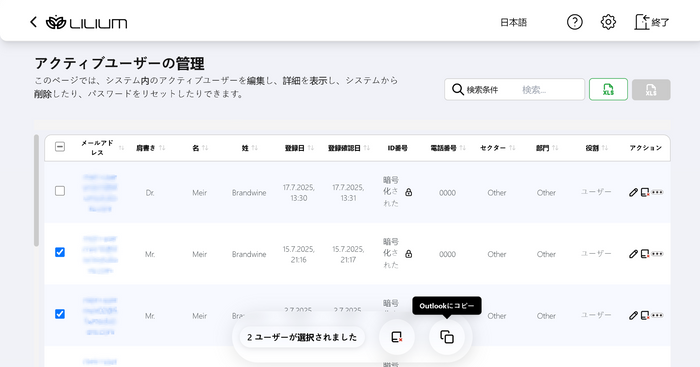
Task: Open the 日本語 language selector
Action: pyautogui.click(x=513, y=22)
